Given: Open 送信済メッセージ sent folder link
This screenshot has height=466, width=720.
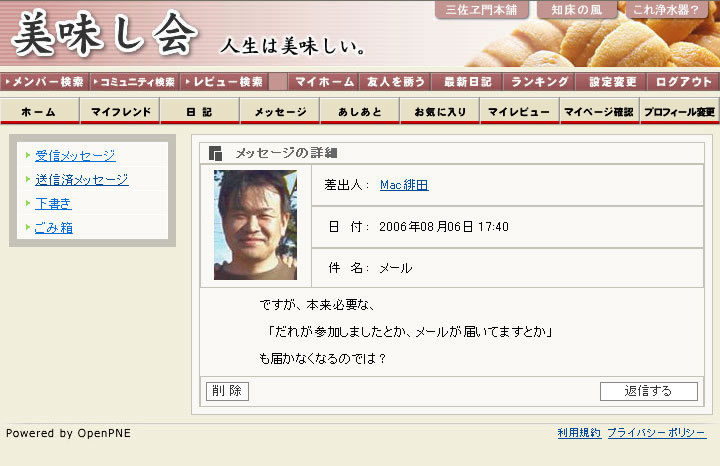Looking at the screenshot, I should point(82,180).
